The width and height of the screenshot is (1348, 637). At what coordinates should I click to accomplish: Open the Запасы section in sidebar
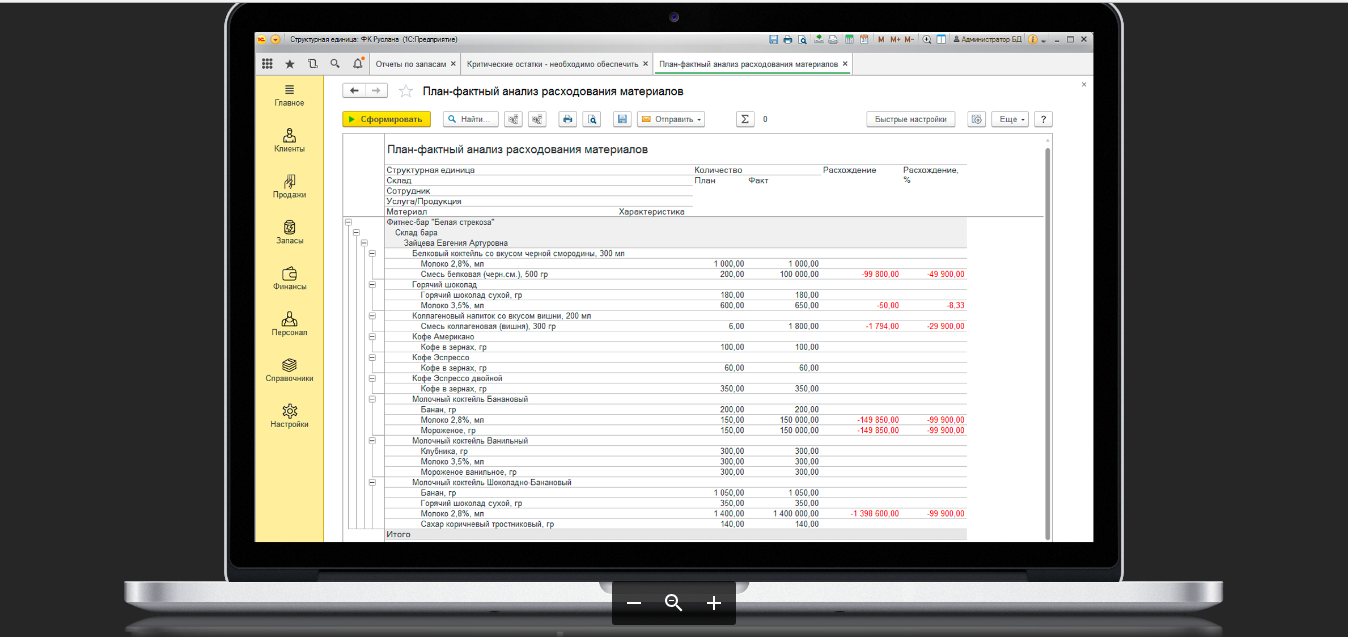tap(289, 232)
